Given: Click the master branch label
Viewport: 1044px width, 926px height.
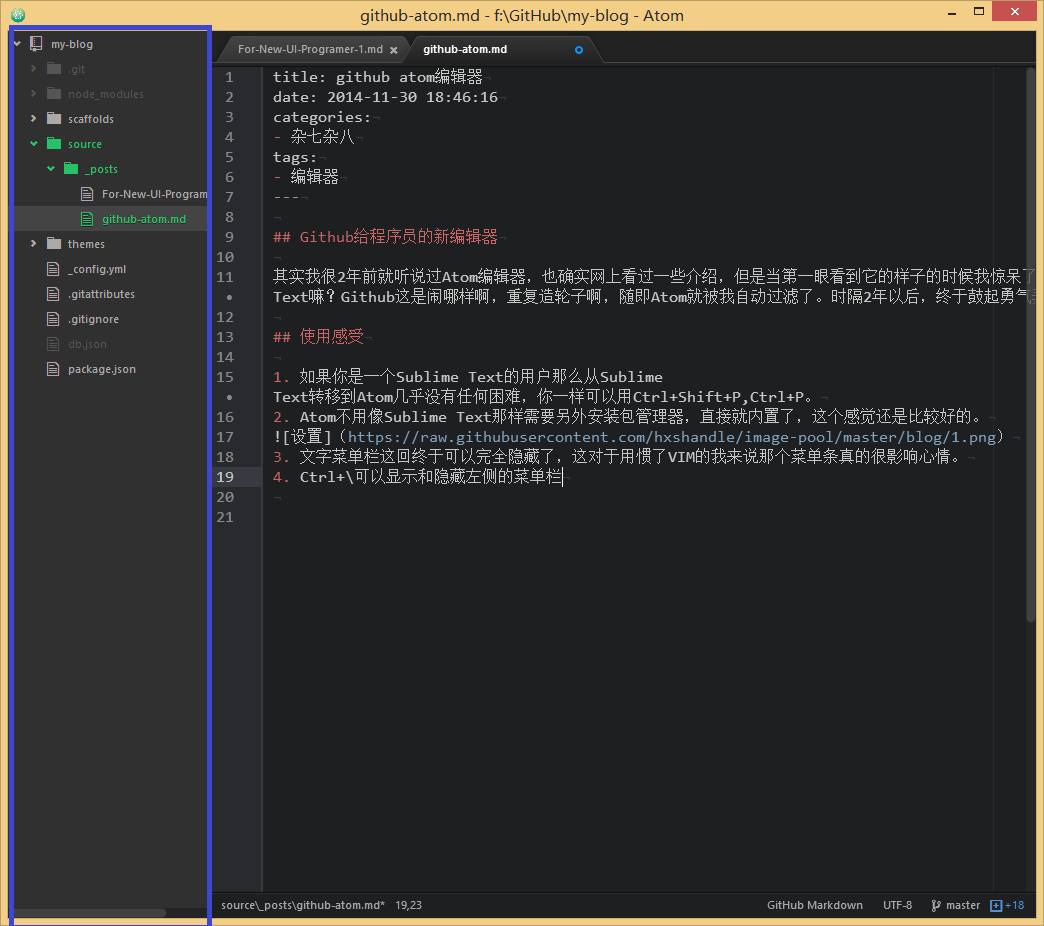Looking at the screenshot, I should (x=963, y=905).
